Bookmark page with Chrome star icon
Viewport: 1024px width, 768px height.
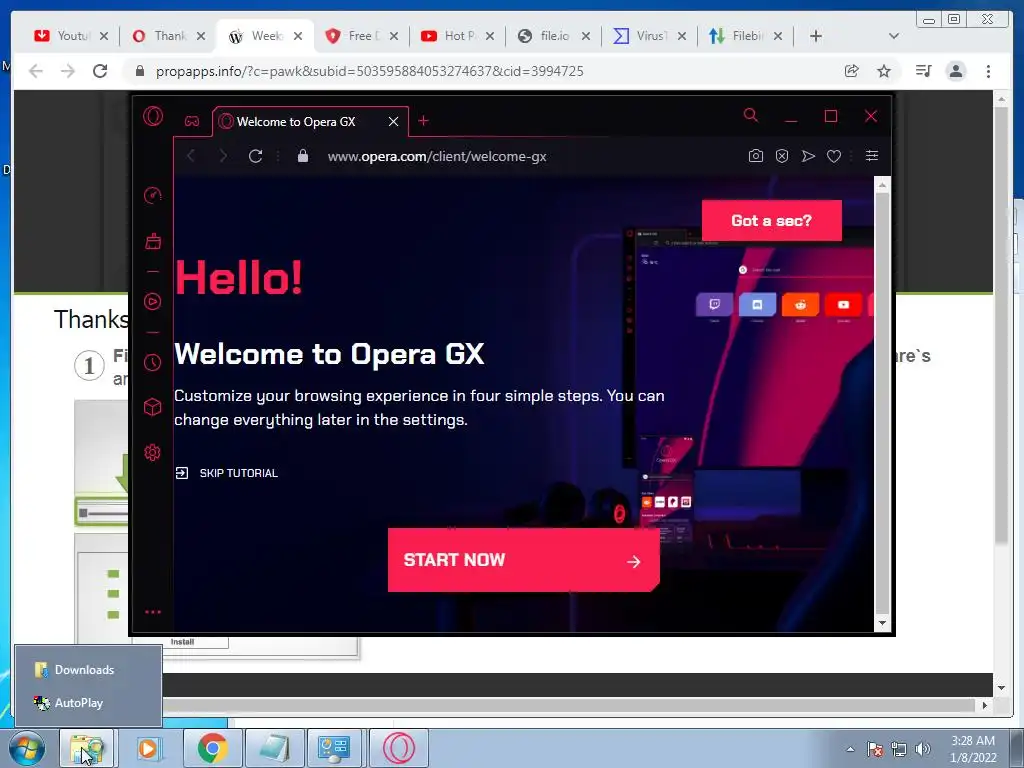(x=884, y=71)
